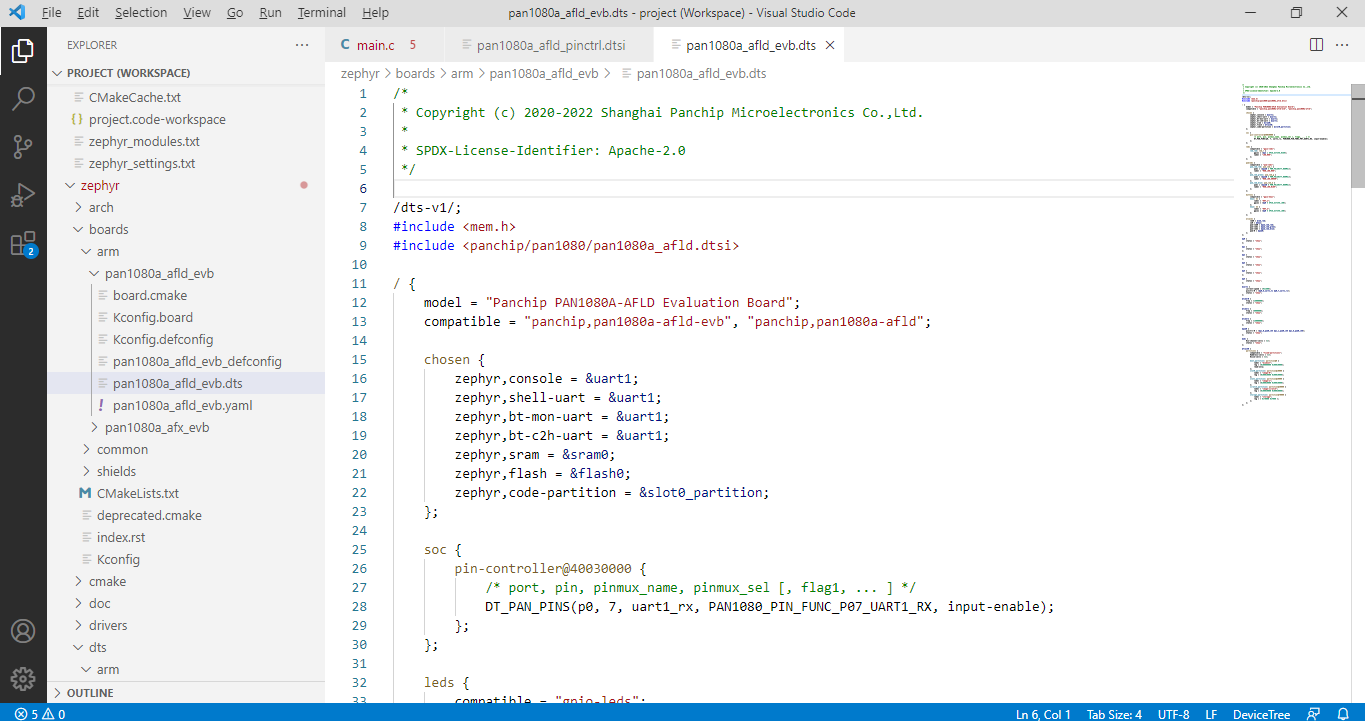Click the Split Editor Right icon

1316,45
